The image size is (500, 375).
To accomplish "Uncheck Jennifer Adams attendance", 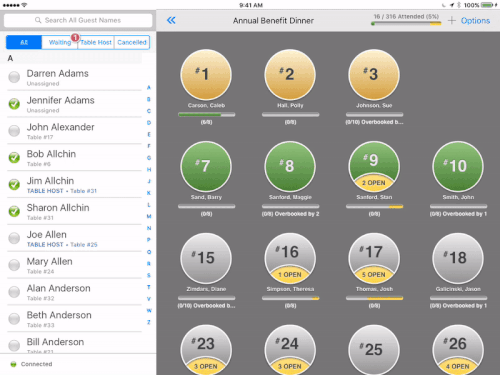I will click(14, 104).
